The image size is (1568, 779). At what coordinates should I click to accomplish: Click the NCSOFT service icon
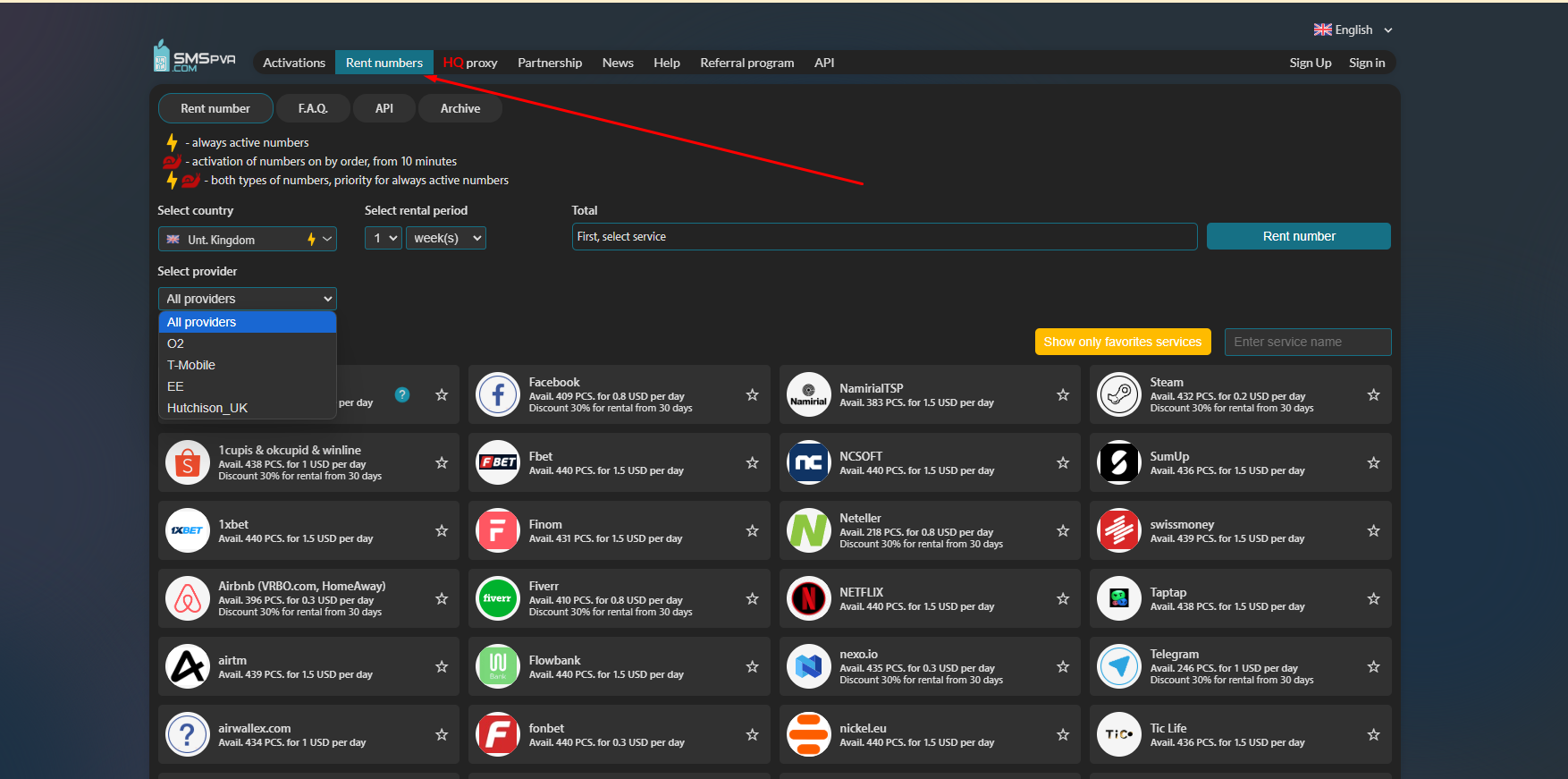[x=809, y=462]
